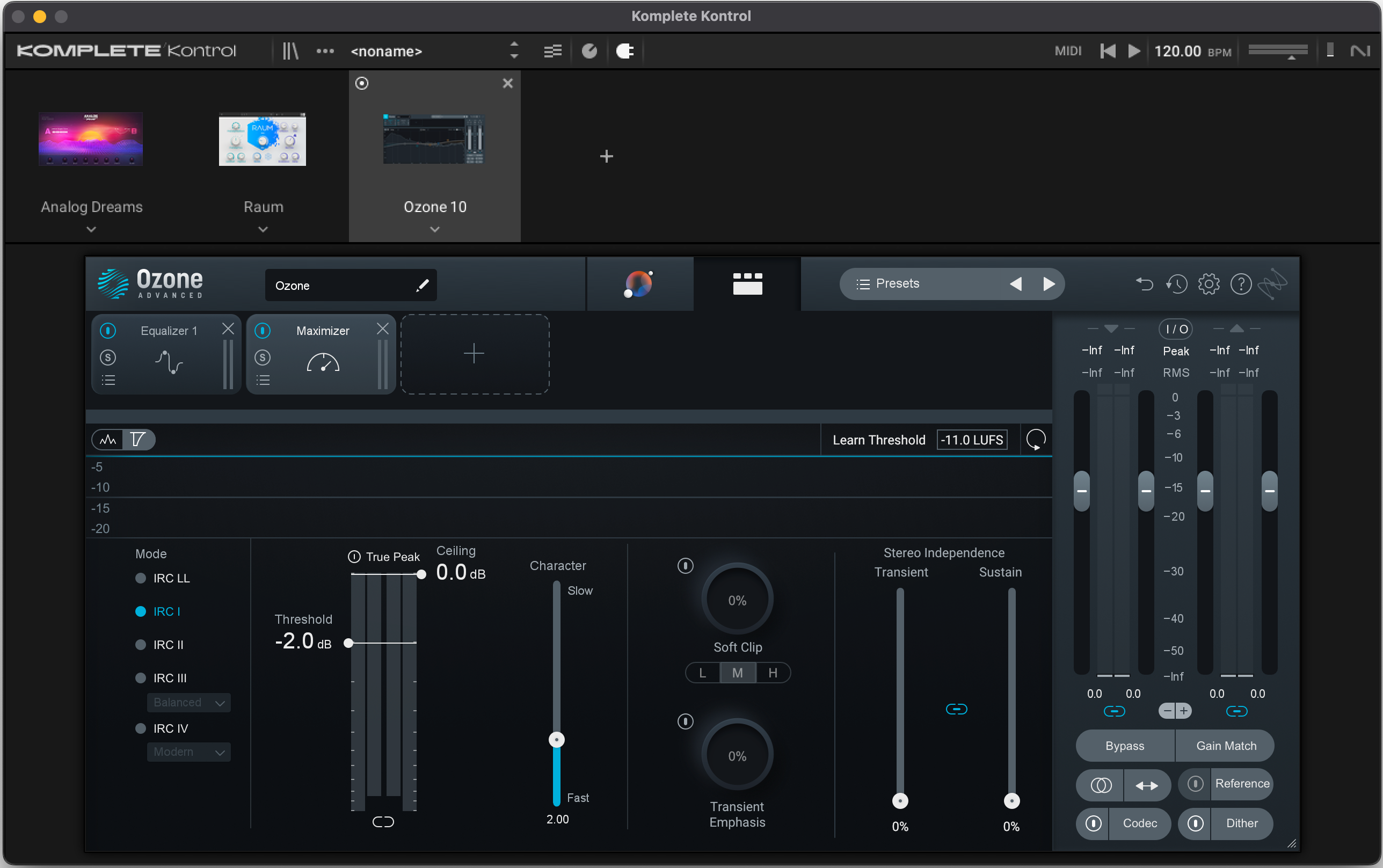Select the Raum plug-in thumbnail
1383x868 pixels.
click(263, 139)
